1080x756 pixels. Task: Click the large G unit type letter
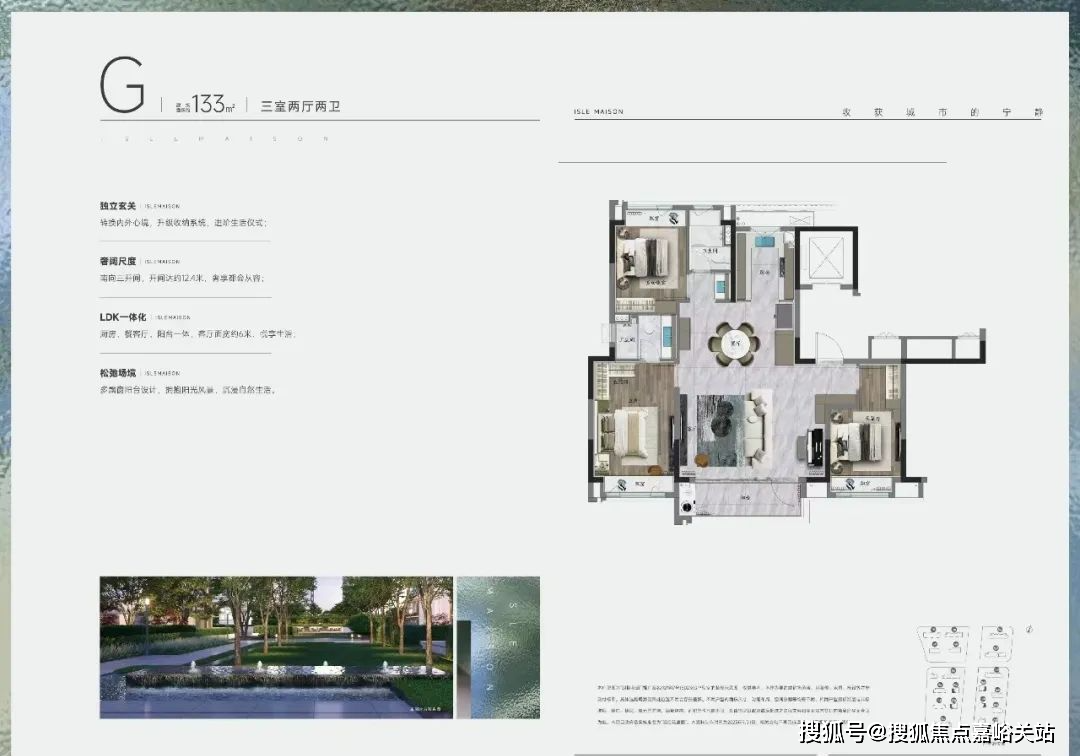(x=123, y=87)
